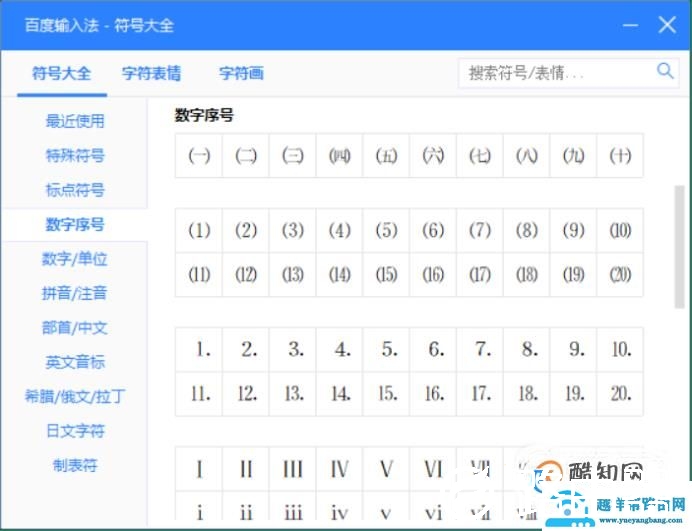
Task: Insert the ⑴ parenthesized number symbol
Action: (199, 230)
